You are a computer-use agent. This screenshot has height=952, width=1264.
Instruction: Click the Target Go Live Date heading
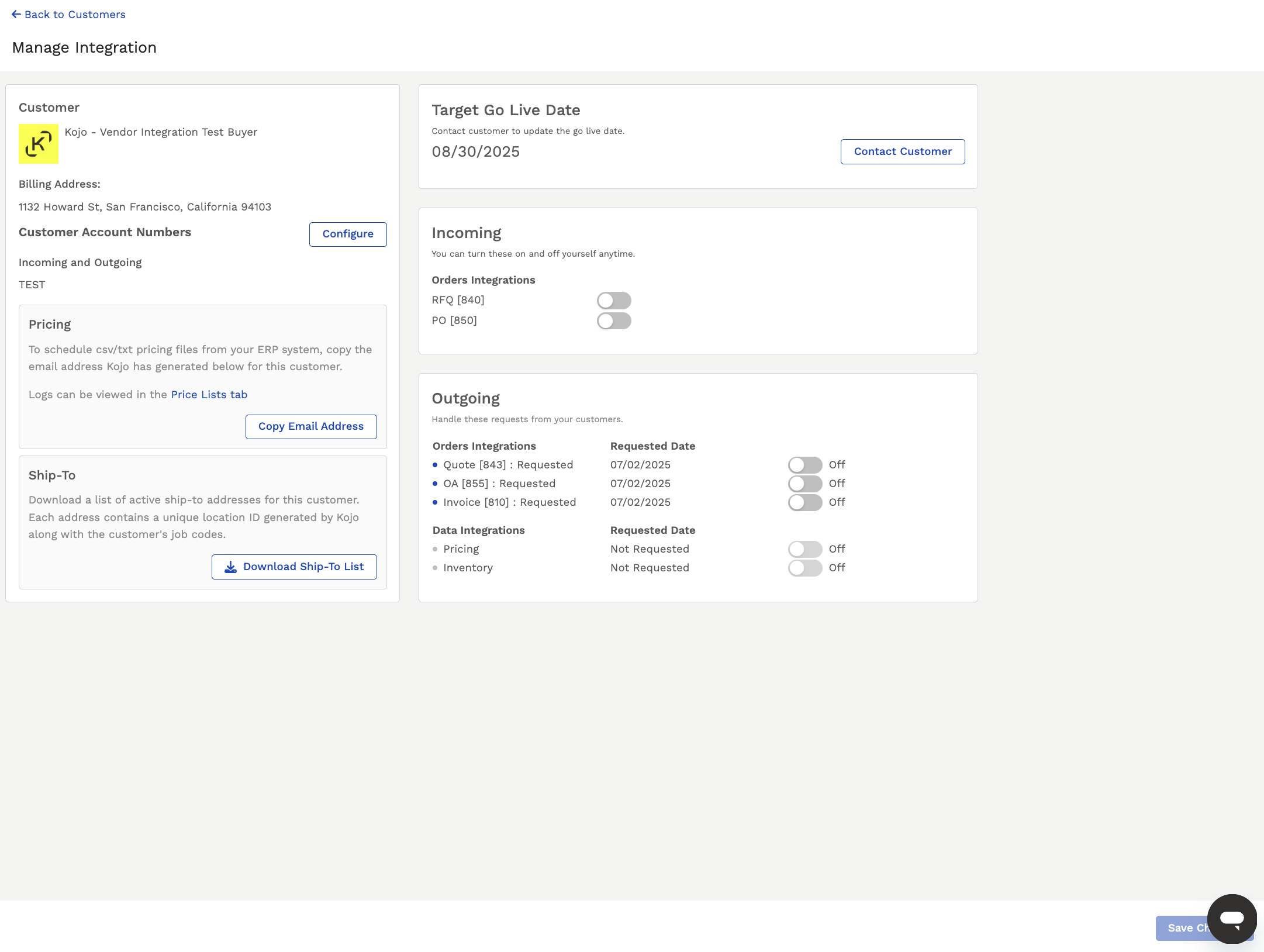click(x=506, y=111)
